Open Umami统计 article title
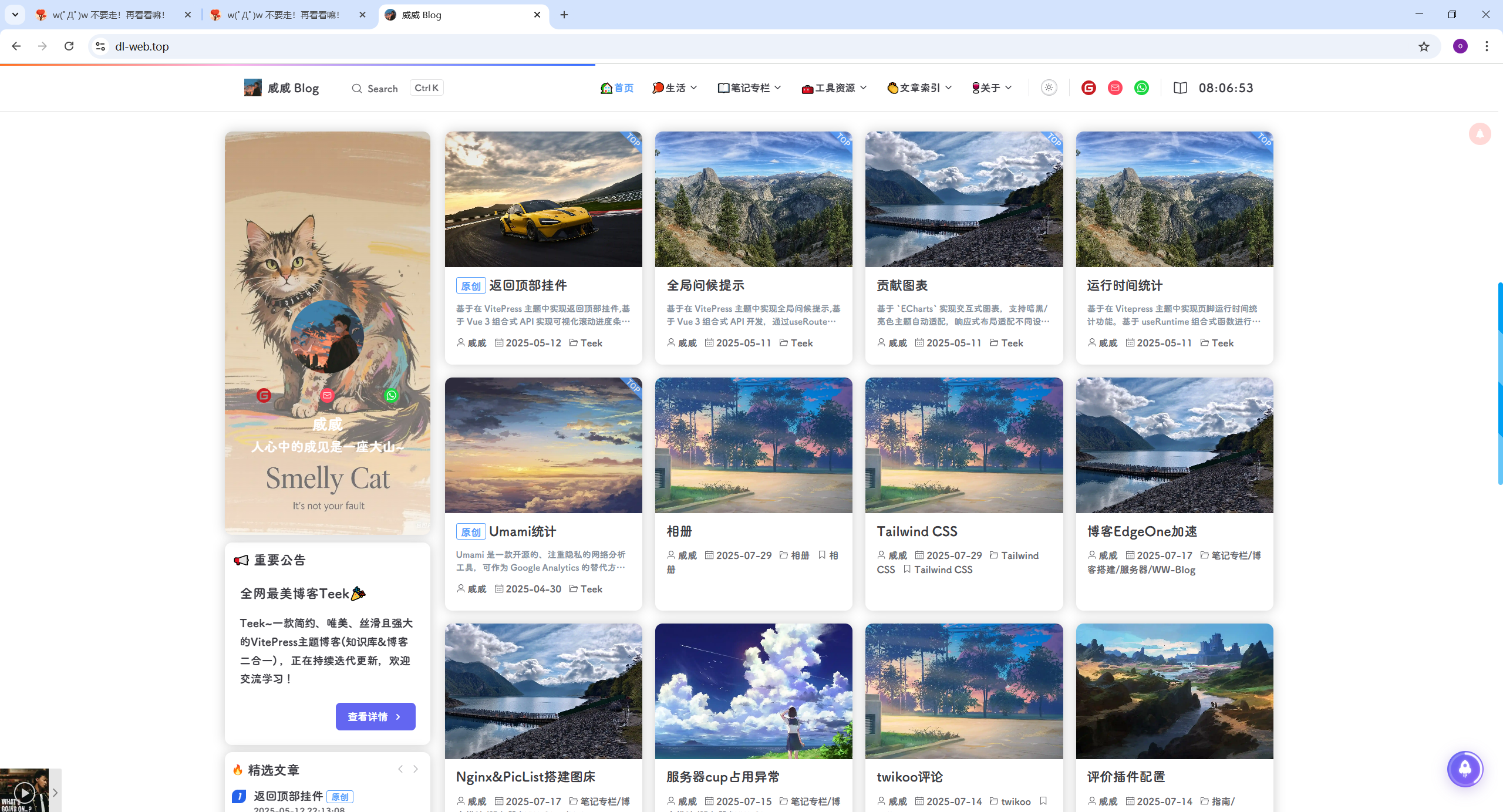Image resolution: width=1503 pixels, height=812 pixels. coord(523,531)
